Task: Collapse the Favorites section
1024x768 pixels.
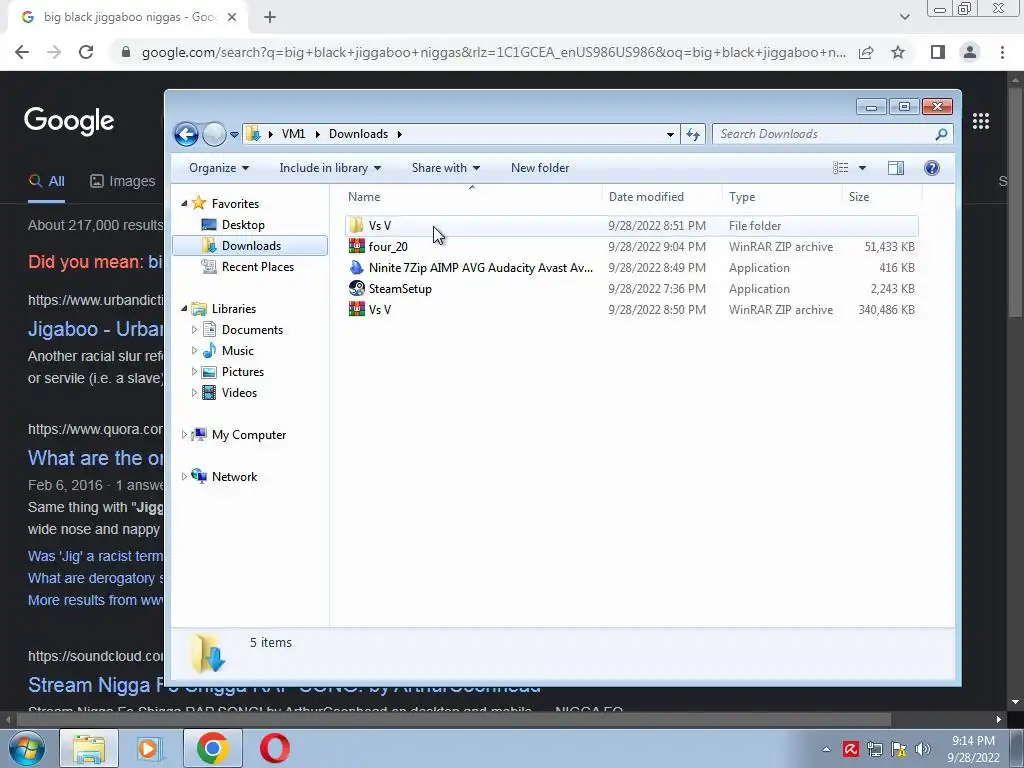Action: click(184, 204)
